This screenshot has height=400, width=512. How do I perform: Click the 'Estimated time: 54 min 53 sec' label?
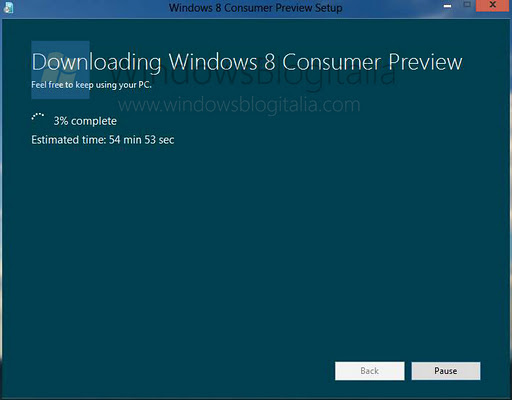coord(103,140)
